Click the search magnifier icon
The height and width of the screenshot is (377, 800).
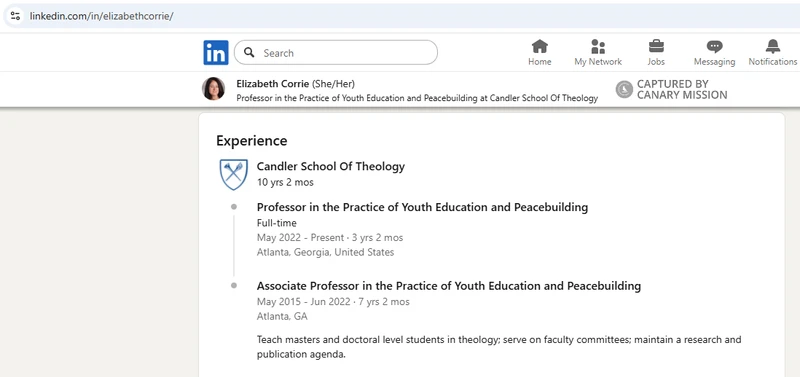249,53
